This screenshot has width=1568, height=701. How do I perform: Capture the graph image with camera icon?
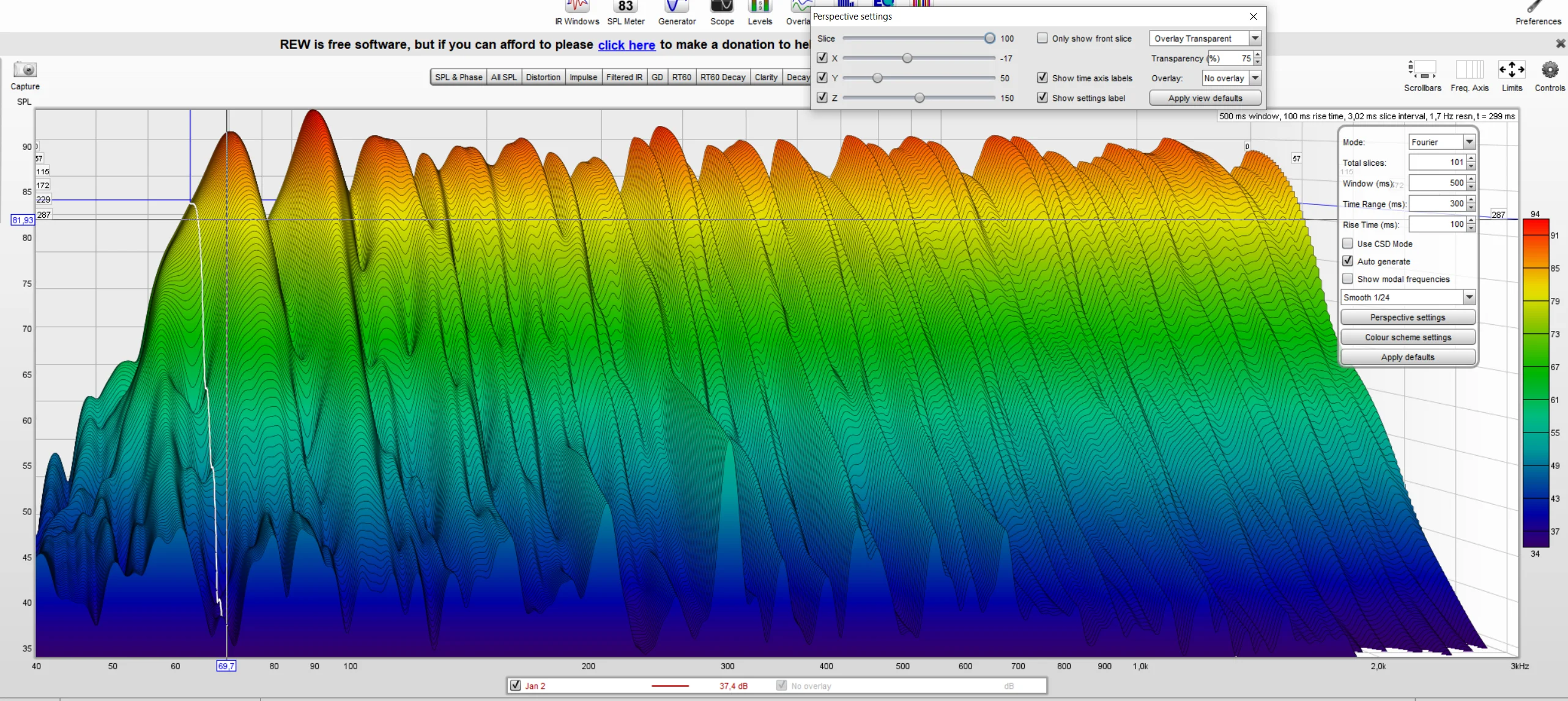click(x=25, y=76)
